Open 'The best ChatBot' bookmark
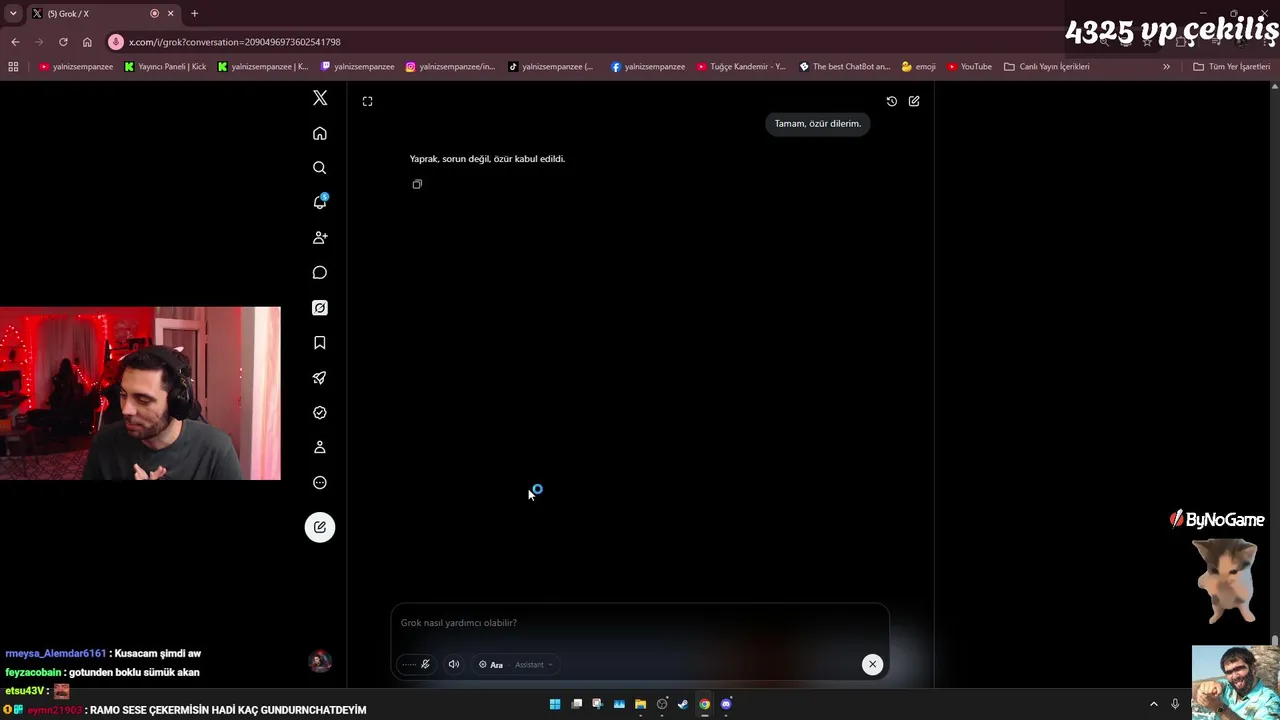This screenshot has height=720, width=1280. tap(845, 67)
